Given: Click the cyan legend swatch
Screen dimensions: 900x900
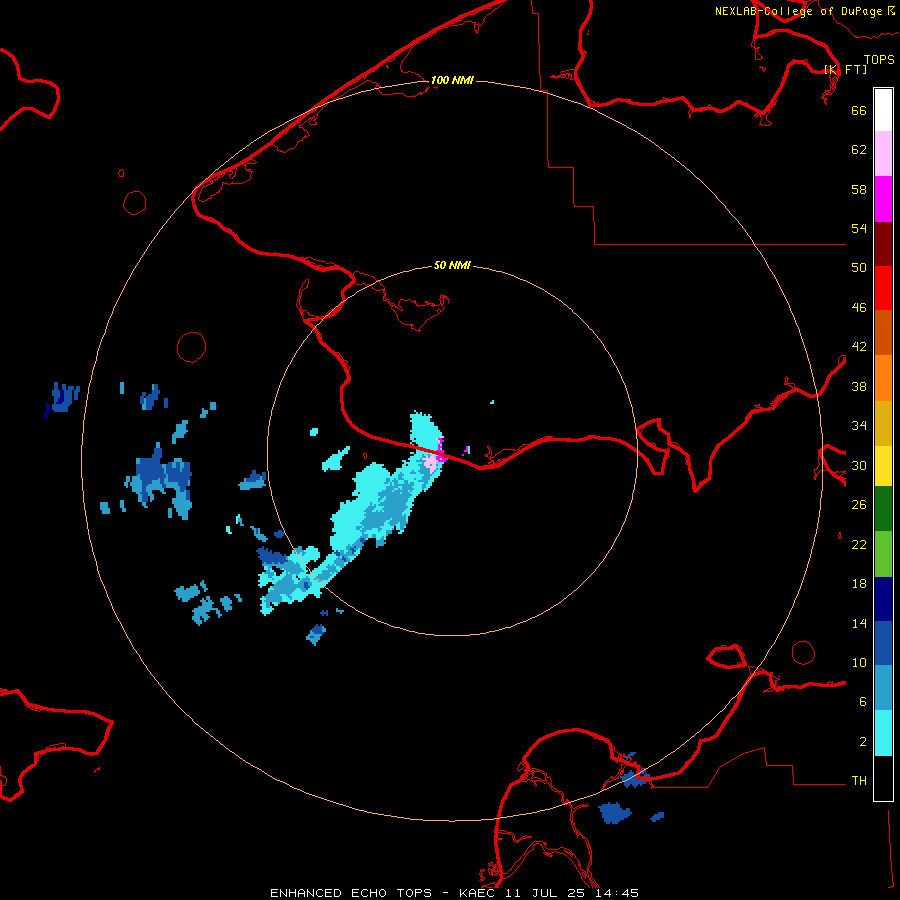Looking at the screenshot, I should (883, 733).
